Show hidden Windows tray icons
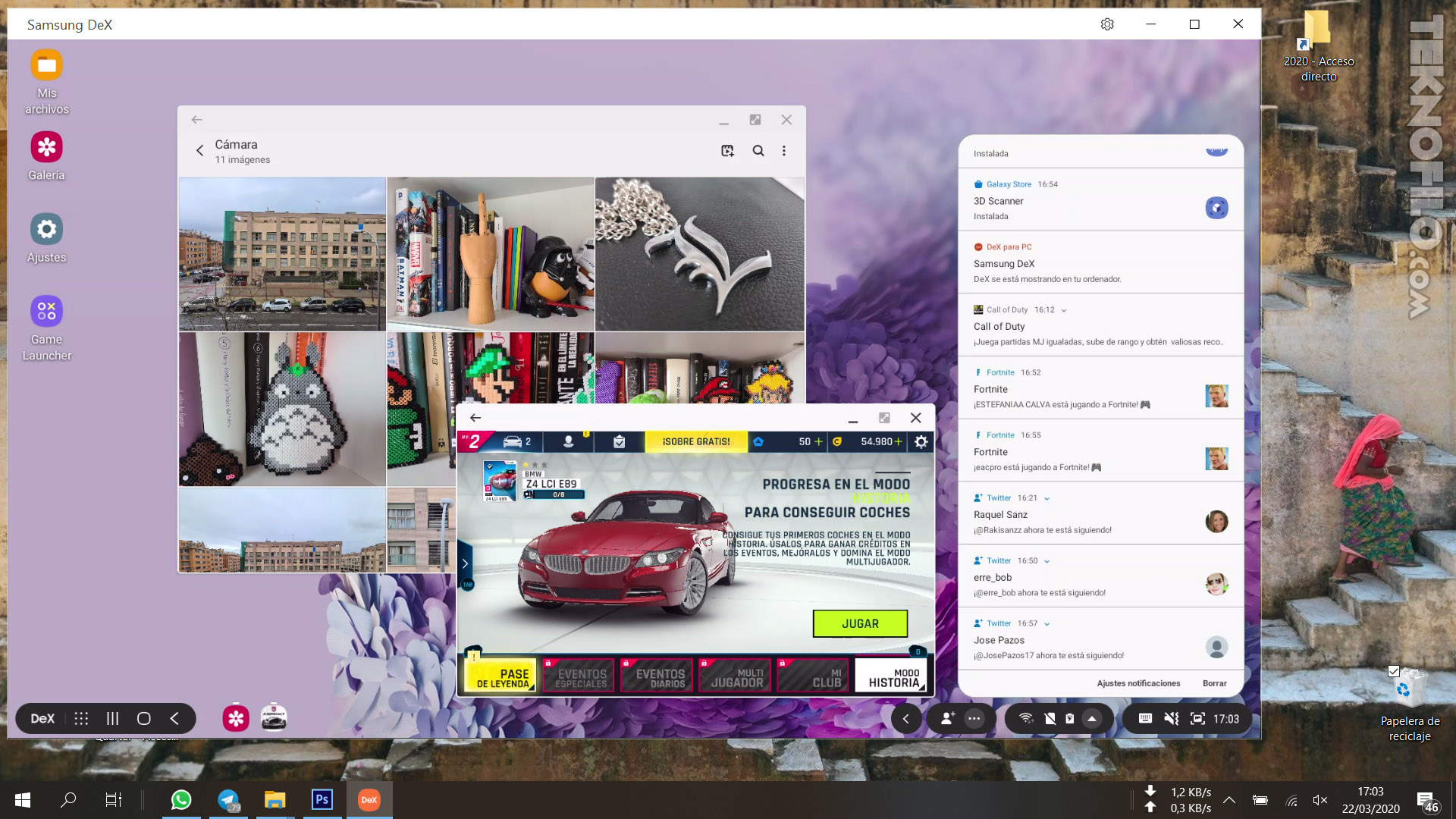The width and height of the screenshot is (1456, 819). pos(1229,799)
